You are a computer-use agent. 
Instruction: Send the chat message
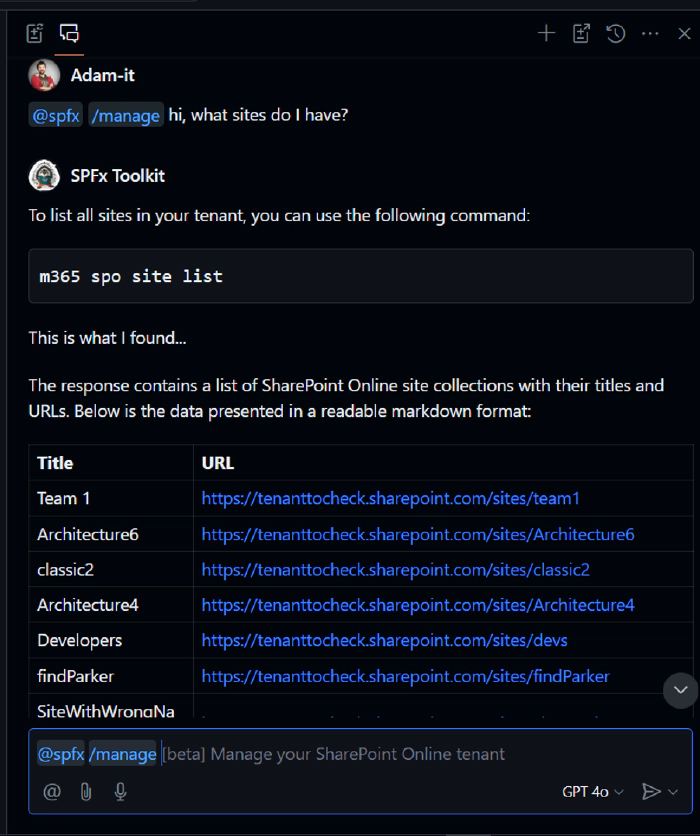tap(650, 792)
